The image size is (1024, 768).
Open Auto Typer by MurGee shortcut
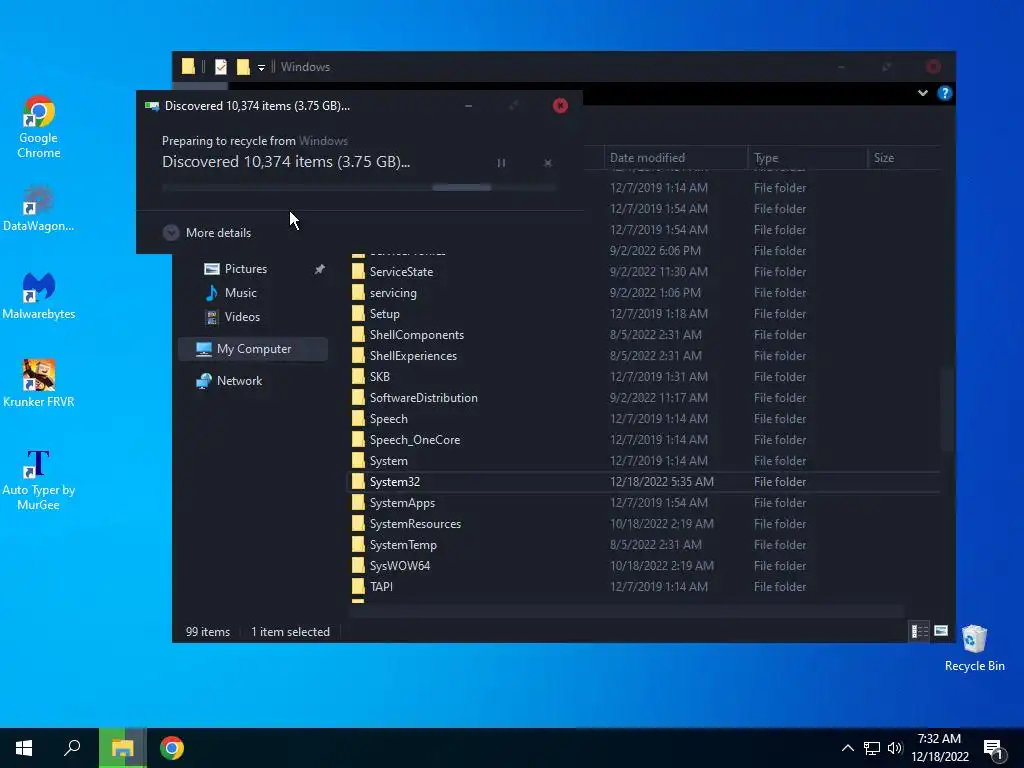[39, 479]
